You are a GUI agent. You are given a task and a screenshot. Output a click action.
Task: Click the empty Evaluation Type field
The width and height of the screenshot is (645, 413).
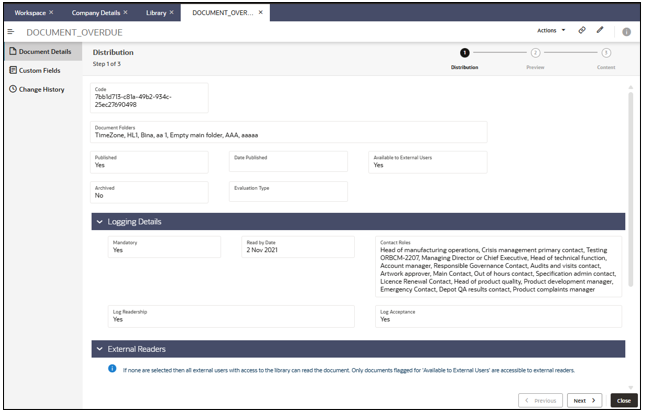[288, 192]
